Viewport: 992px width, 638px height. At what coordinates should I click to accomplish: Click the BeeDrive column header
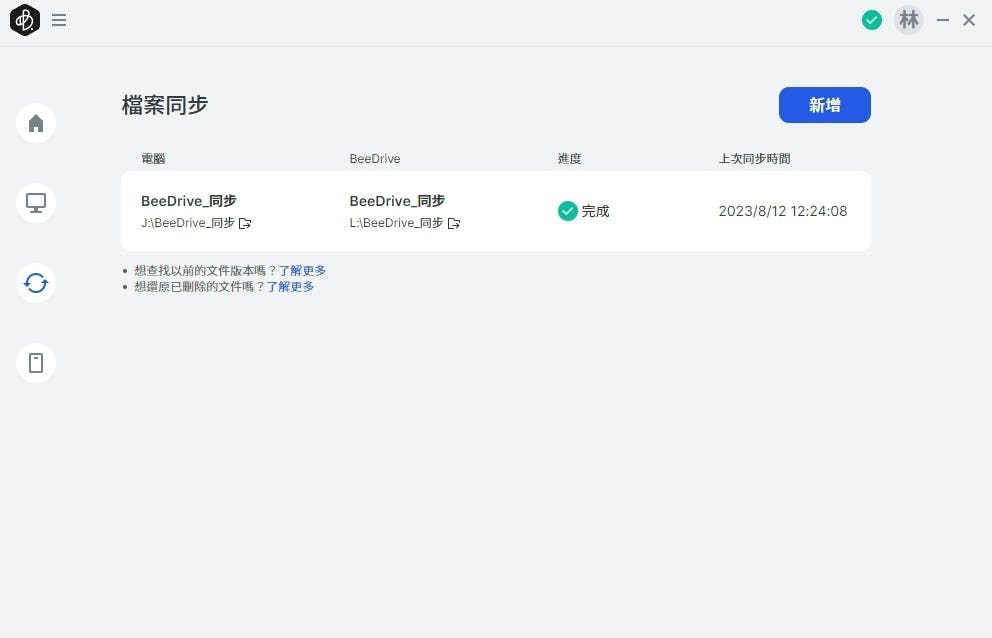click(x=375, y=159)
